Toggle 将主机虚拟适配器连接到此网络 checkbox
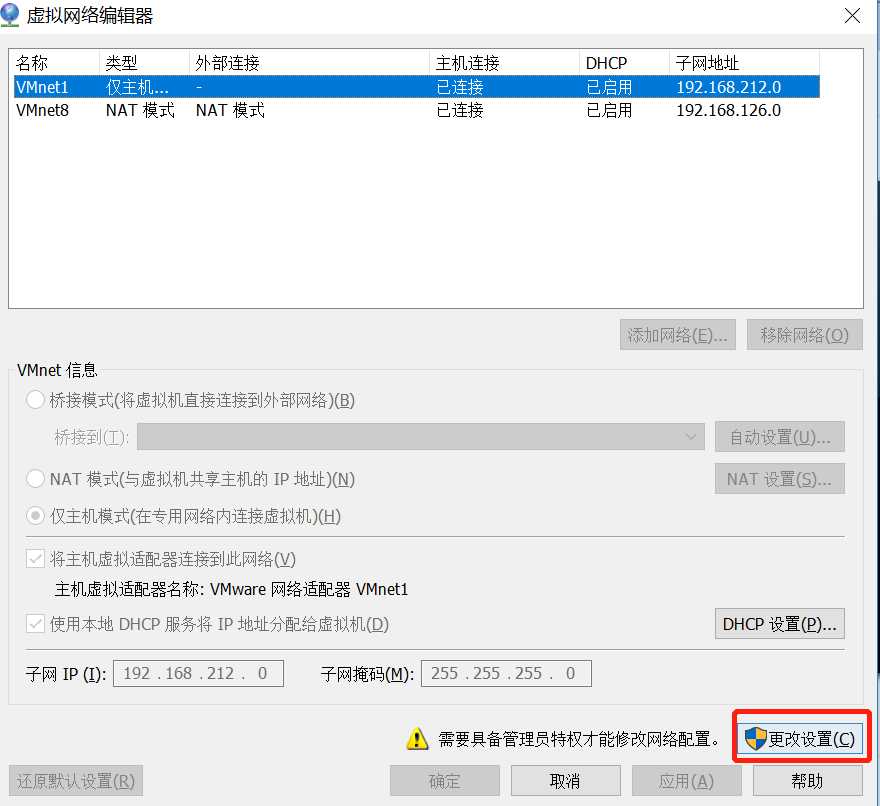The height and width of the screenshot is (806, 880). pos(35,558)
